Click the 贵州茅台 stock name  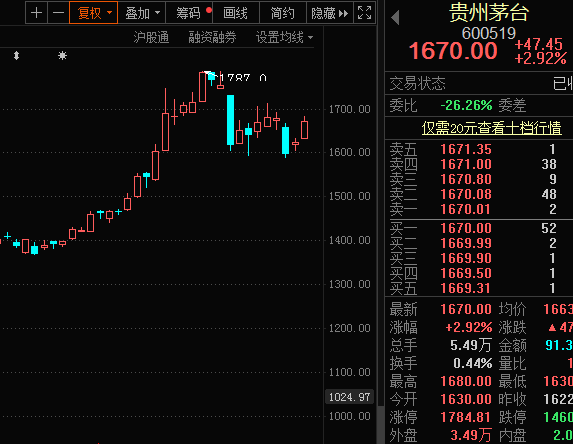pos(489,12)
